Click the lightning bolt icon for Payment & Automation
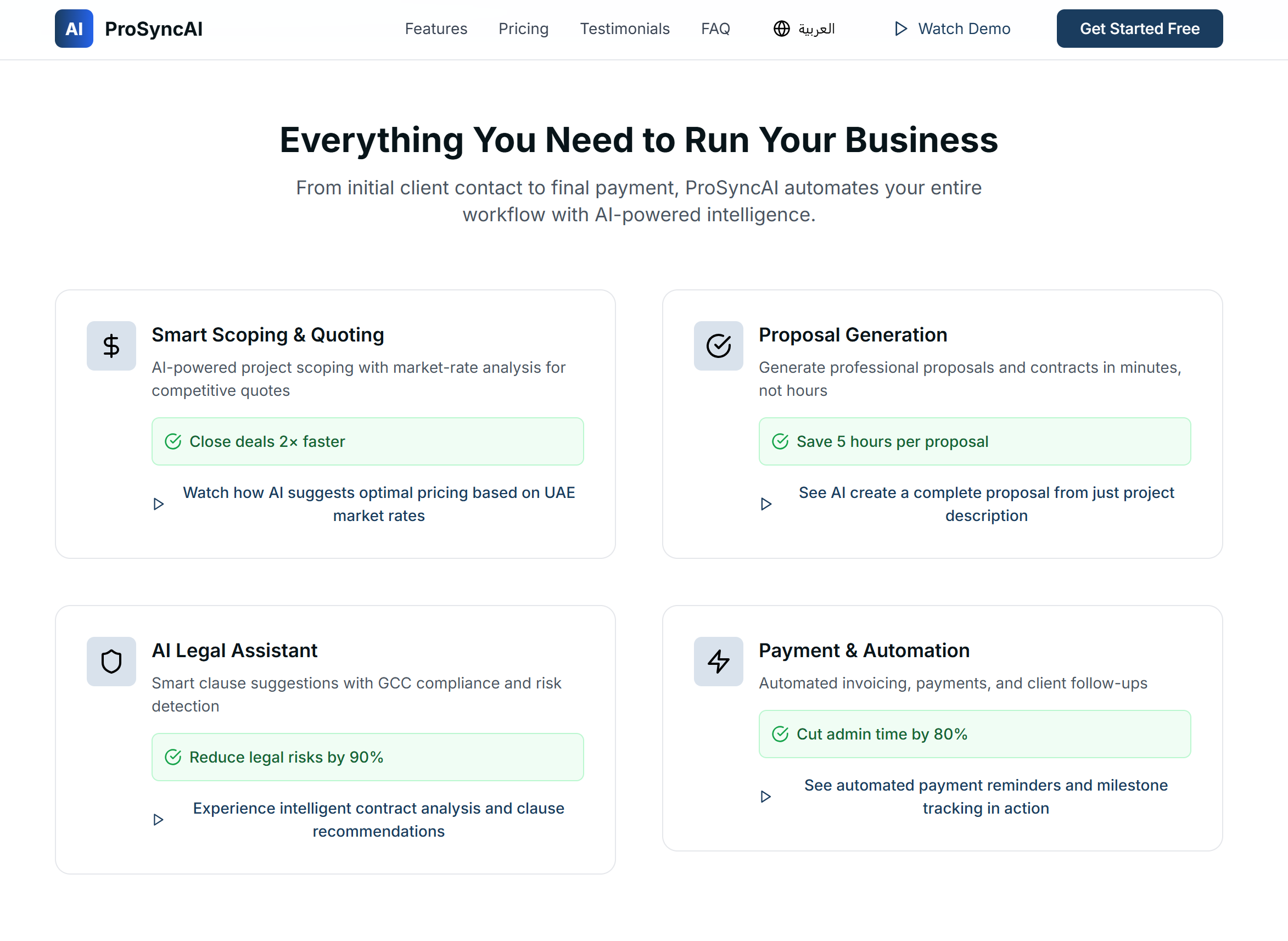 718,662
